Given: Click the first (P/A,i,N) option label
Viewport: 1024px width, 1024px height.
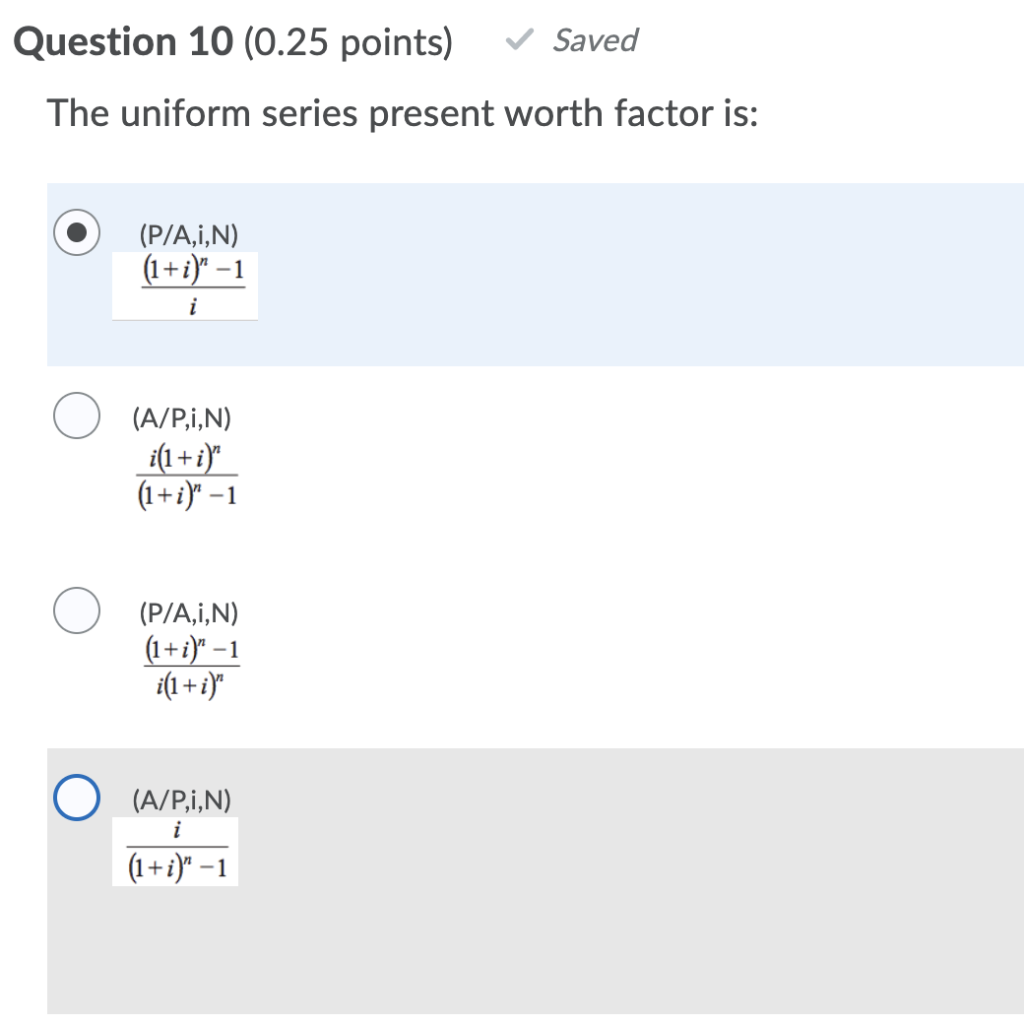Looking at the screenshot, I should click(185, 233).
